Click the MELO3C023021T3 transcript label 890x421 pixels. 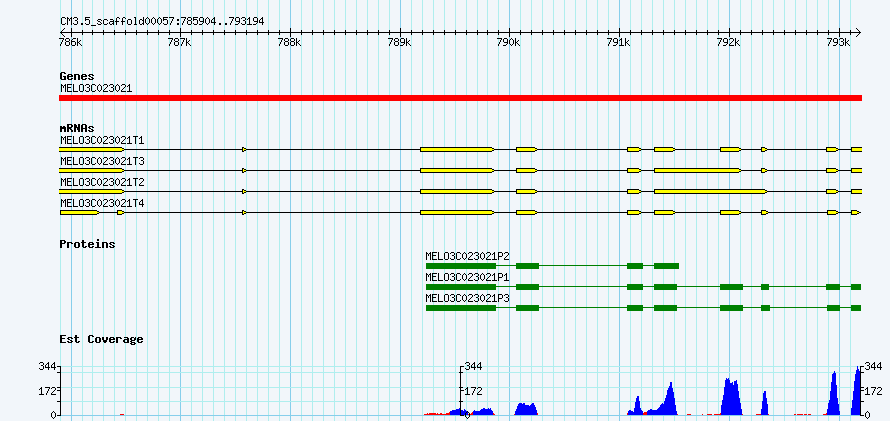click(x=102, y=161)
